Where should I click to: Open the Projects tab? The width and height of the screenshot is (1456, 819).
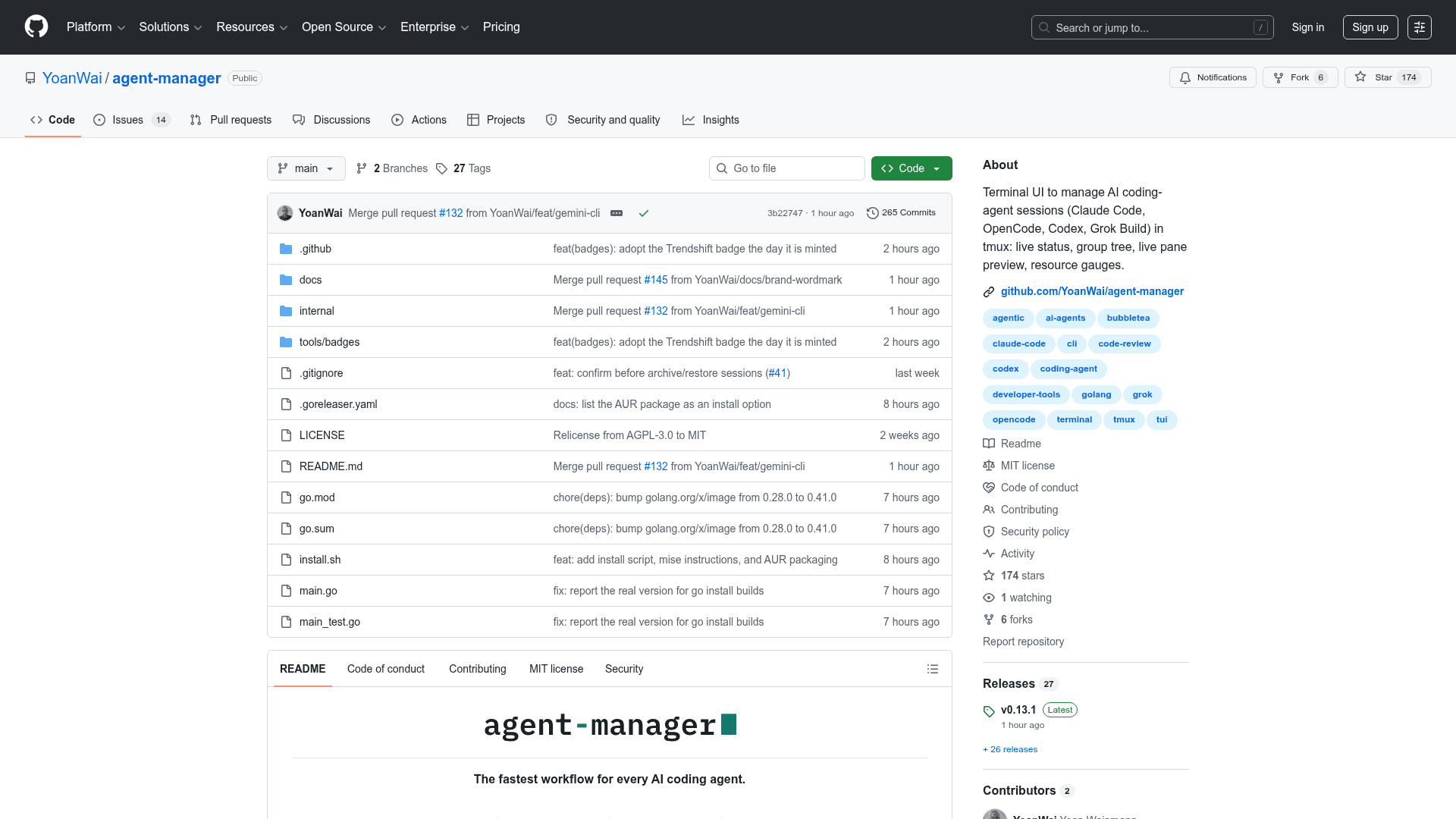click(496, 120)
